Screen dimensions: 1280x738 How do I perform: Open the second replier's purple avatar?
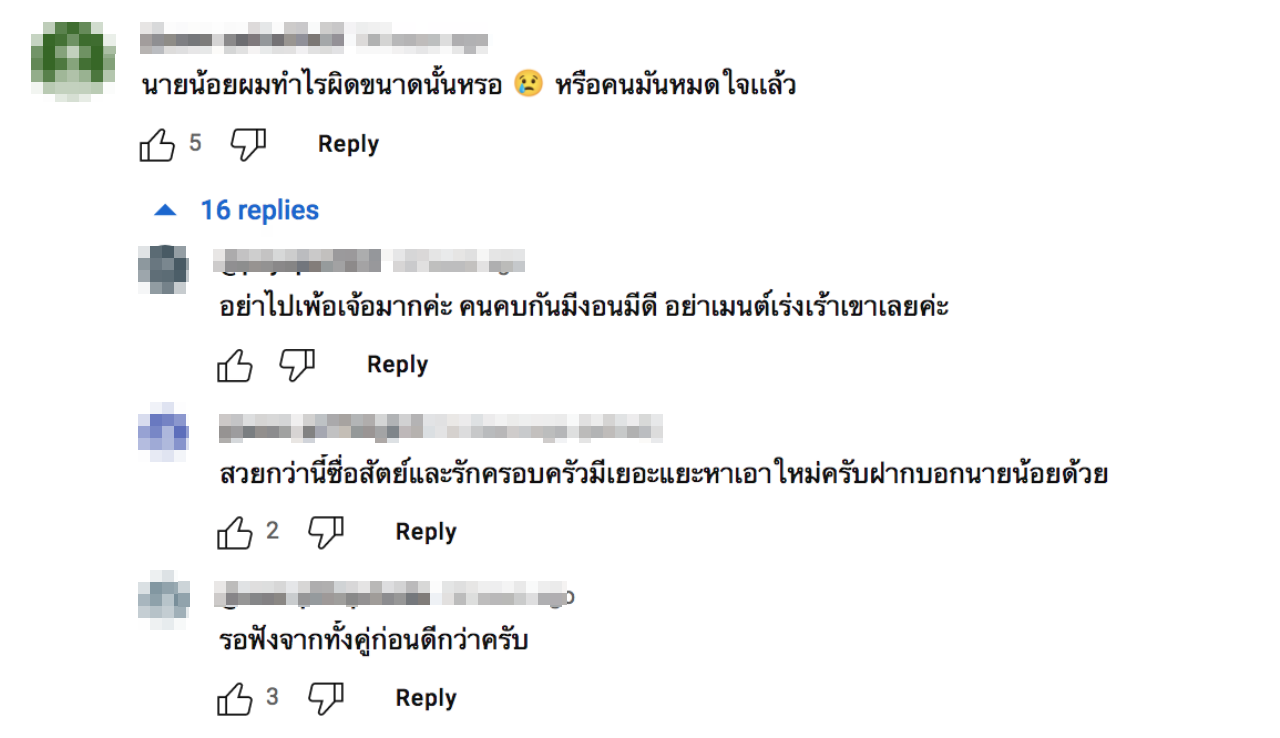coord(162,432)
